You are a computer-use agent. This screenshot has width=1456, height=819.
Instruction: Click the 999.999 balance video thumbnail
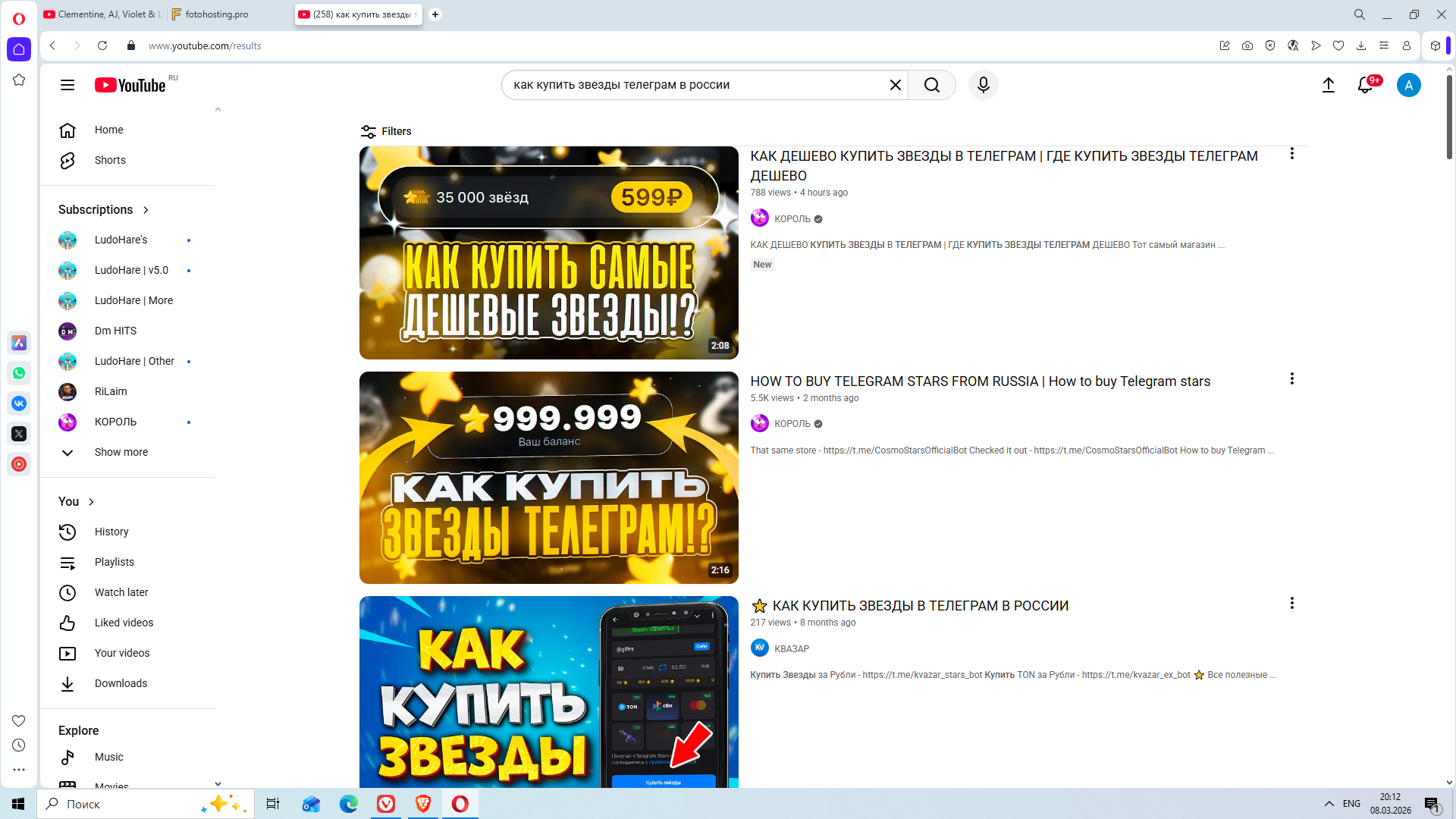[x=548, y=478]
